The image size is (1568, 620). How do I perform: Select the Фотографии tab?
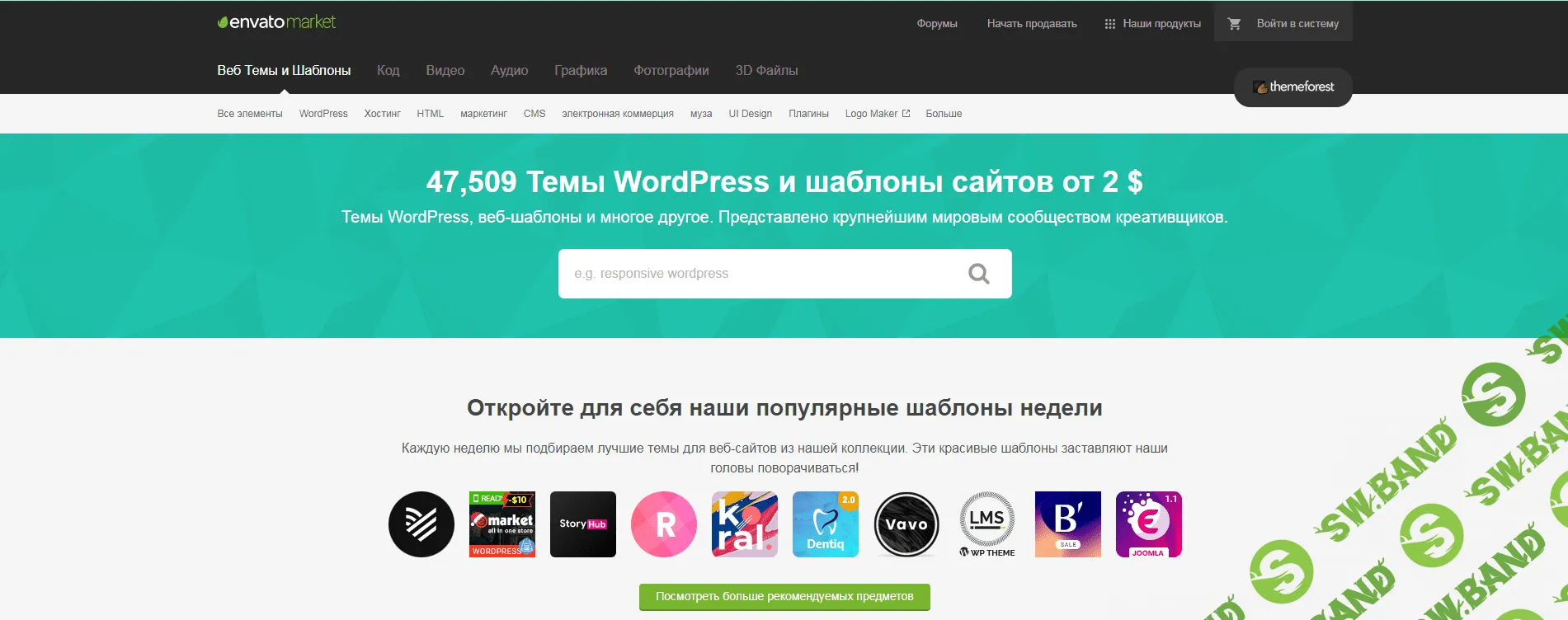pos(671,71)
